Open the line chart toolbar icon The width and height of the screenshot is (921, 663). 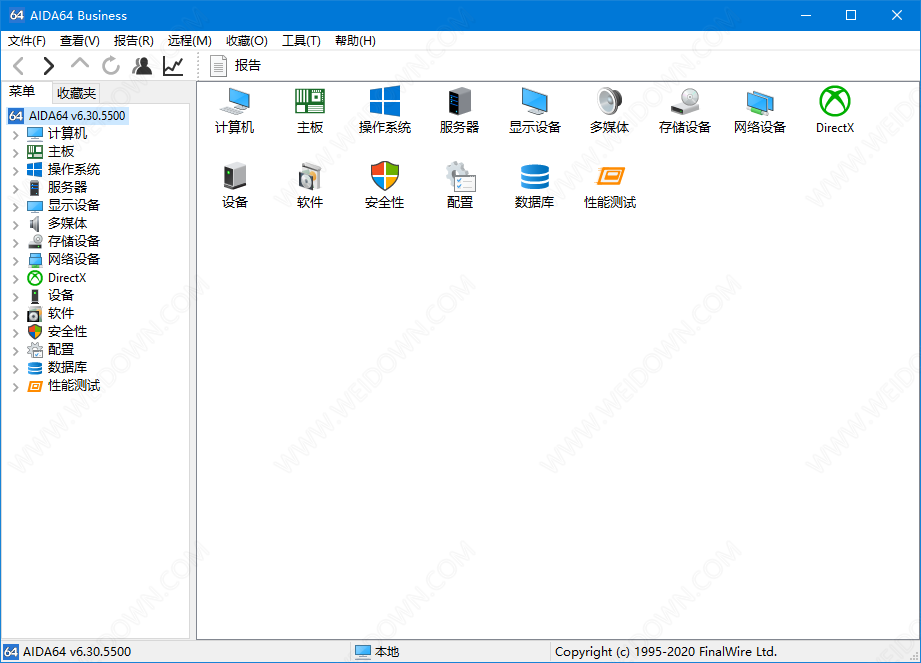173,66
